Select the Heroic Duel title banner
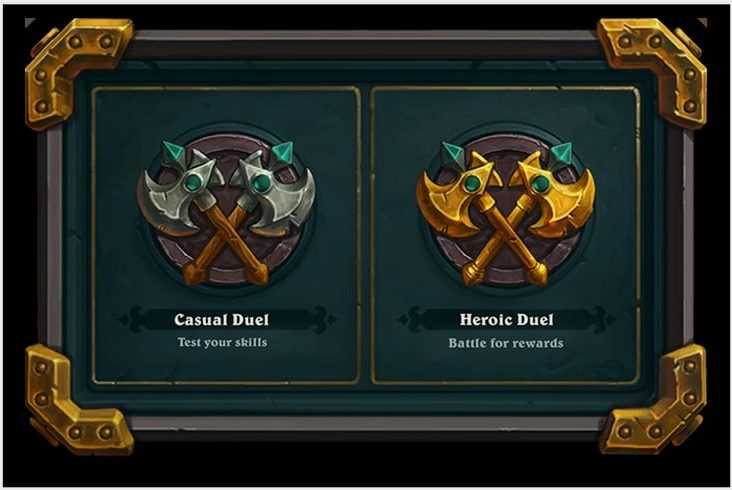732x490 pixels. tap(507, 320)
